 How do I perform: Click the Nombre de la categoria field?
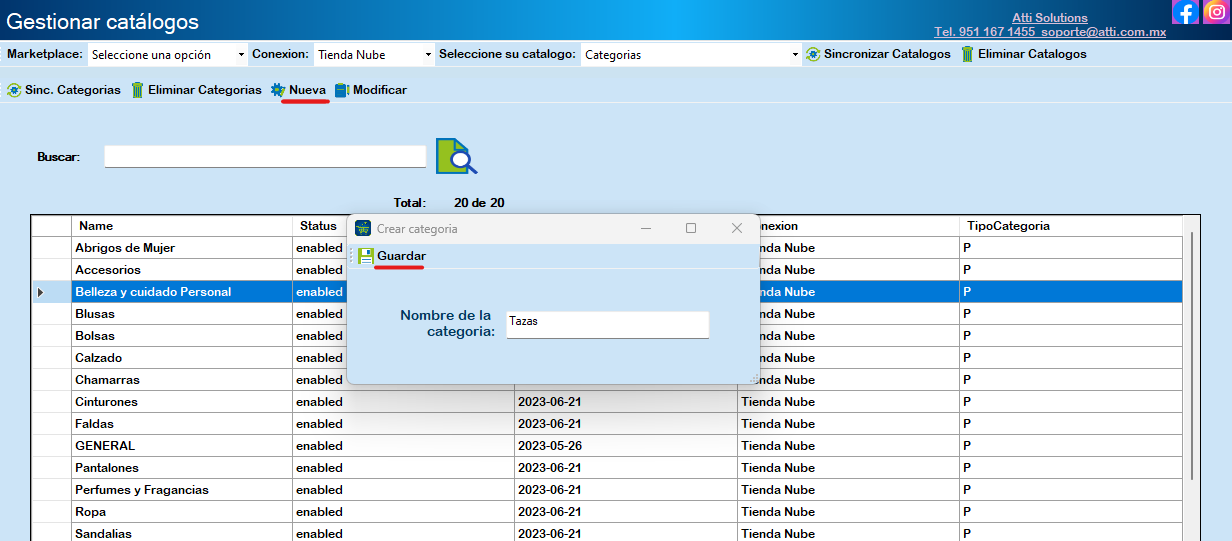click(x=607, y=324)
